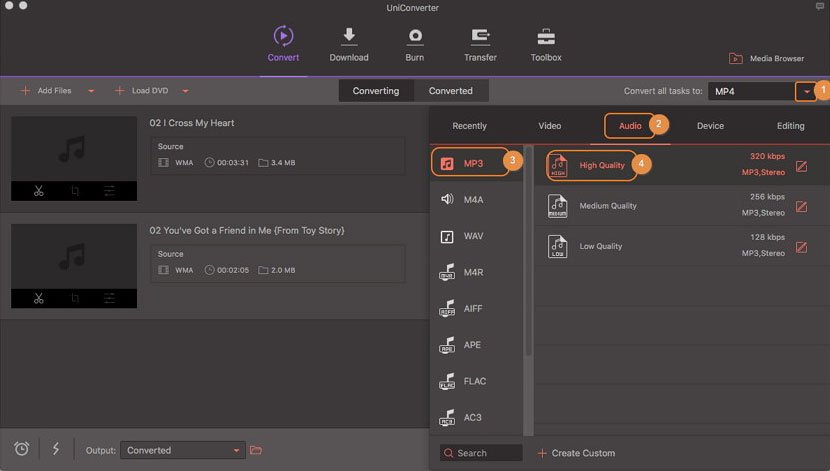Click title 02 You've Got a Friend in Me
This screenshot has width=830, height=471.
(247, 230)
